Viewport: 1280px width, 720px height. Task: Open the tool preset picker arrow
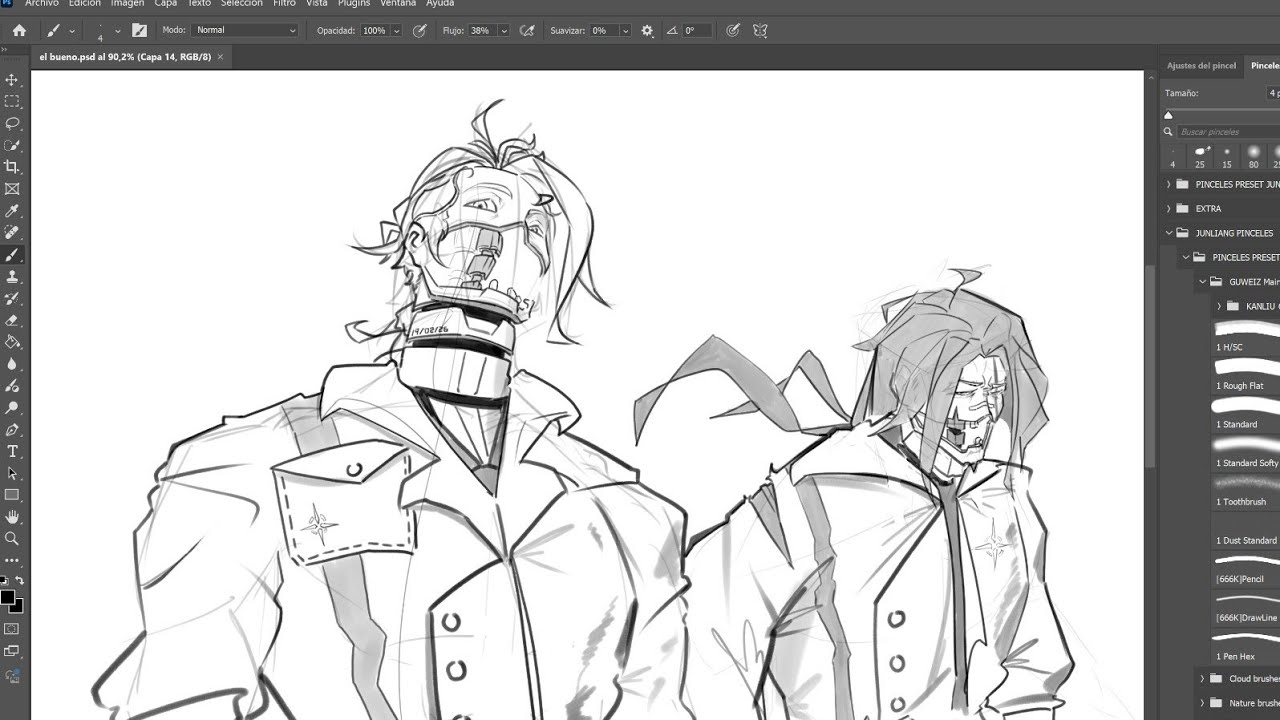tap(72, 31)
